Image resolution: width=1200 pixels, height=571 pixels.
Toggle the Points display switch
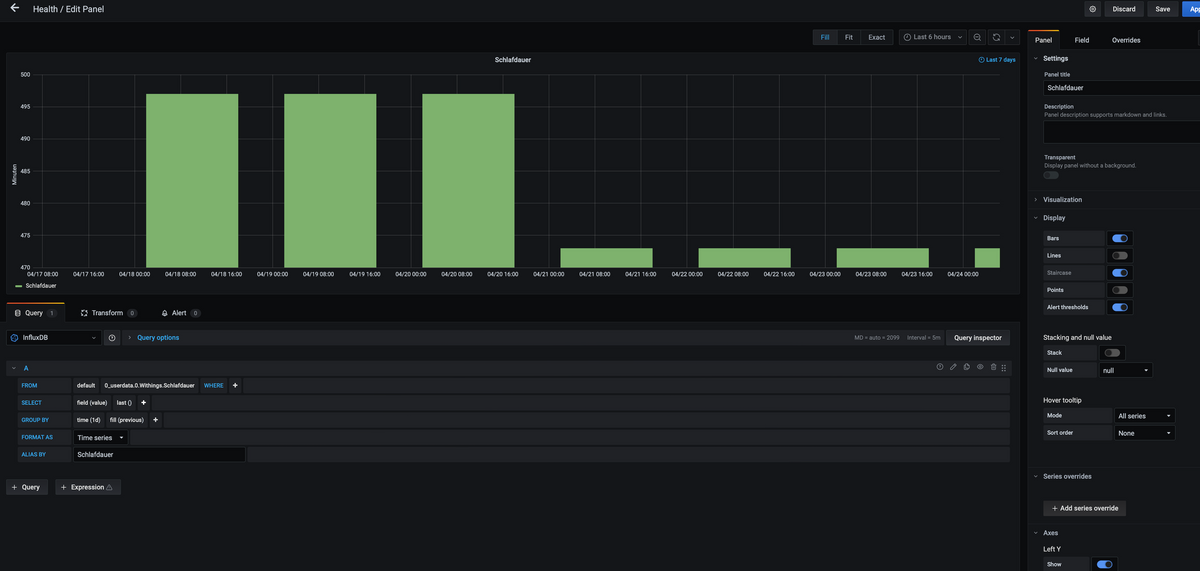click(x=1120, y=289)
